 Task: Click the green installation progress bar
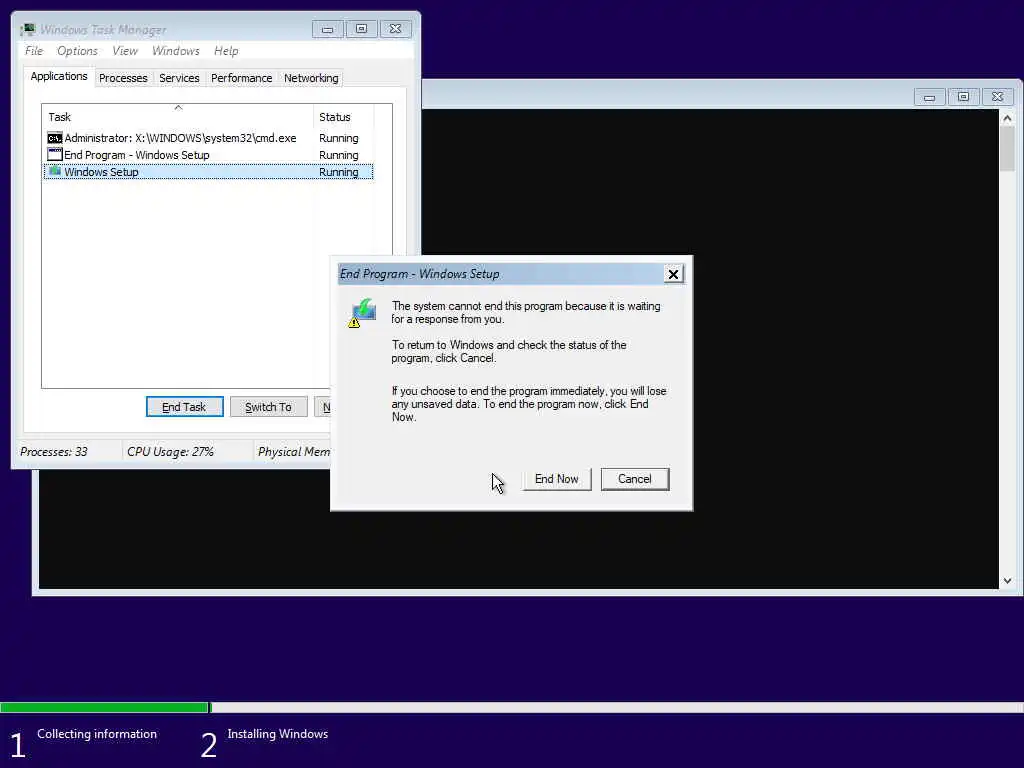point(104,707)
